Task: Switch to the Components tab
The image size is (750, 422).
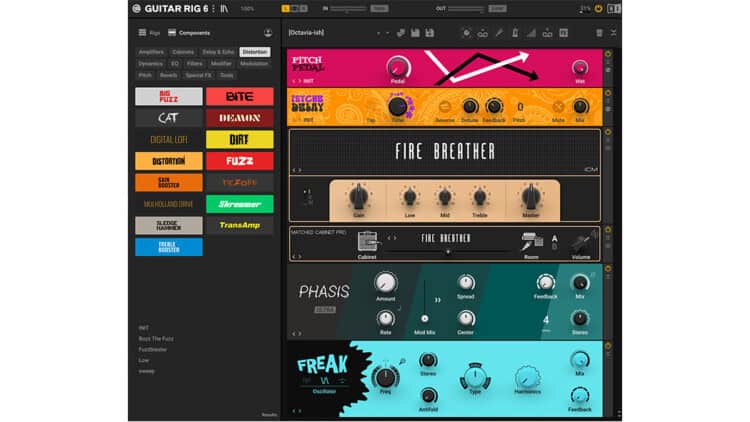Action: pyautogui.click(x=189, y=33)
